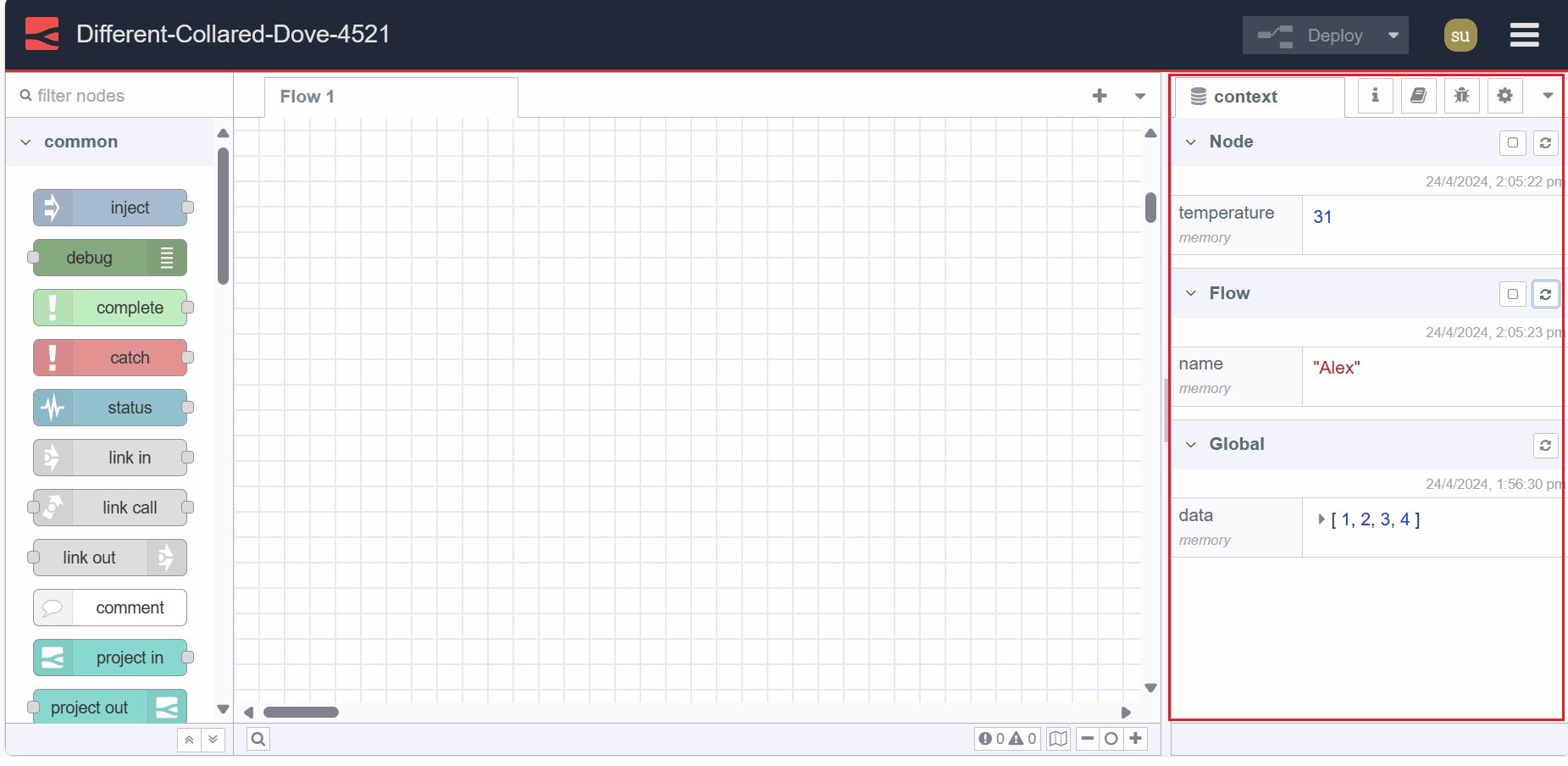
Task: Open the help book sidebar tab
Action: (x=1418, y=96)
